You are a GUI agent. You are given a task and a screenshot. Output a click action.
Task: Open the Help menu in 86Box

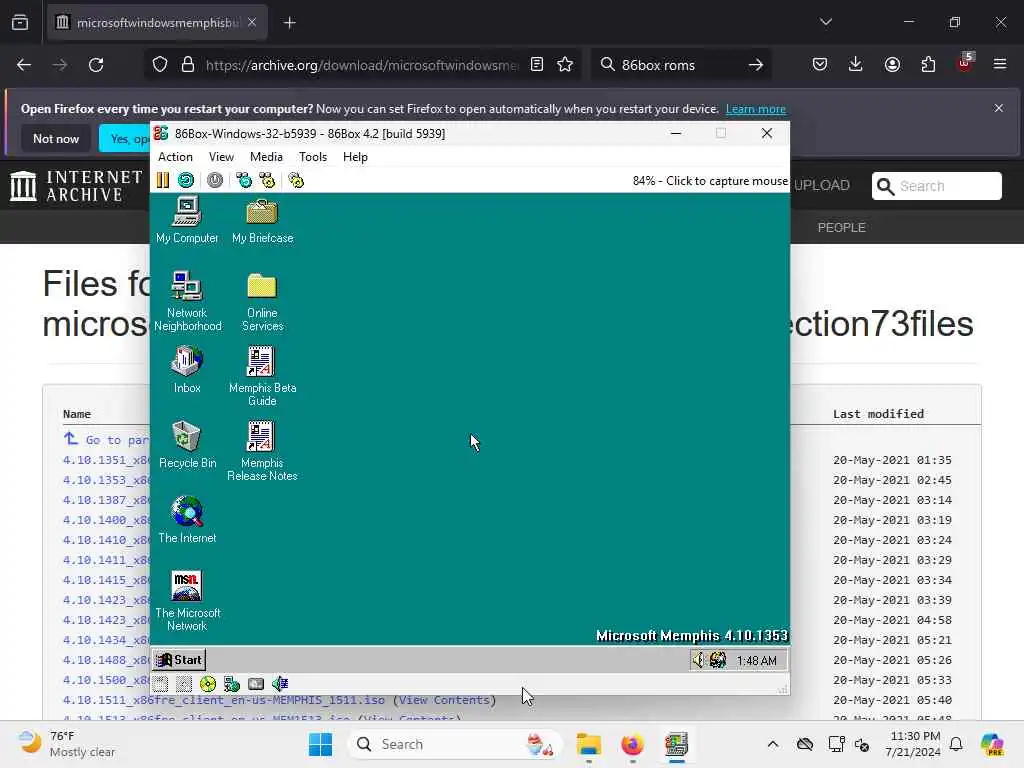point(355,157)
